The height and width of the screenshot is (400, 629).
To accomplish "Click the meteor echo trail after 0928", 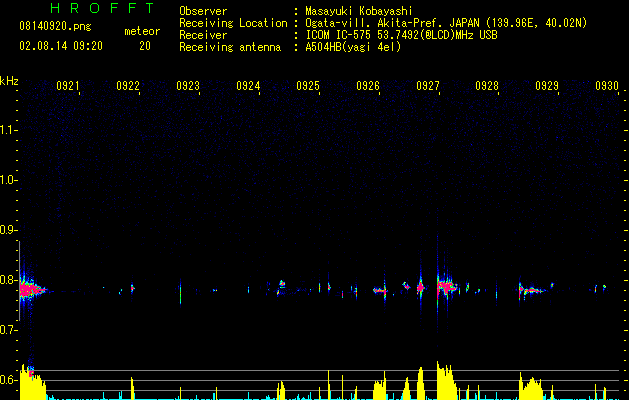I will coord(532,290).
